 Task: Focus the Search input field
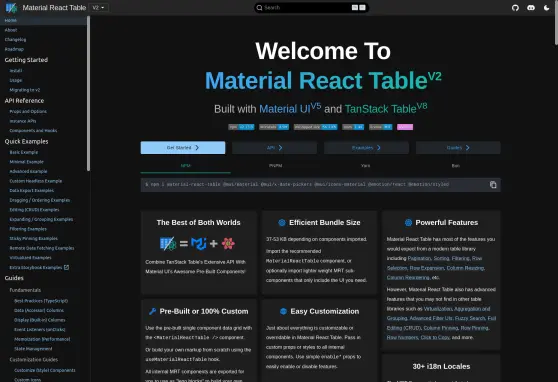pos(311,7)
